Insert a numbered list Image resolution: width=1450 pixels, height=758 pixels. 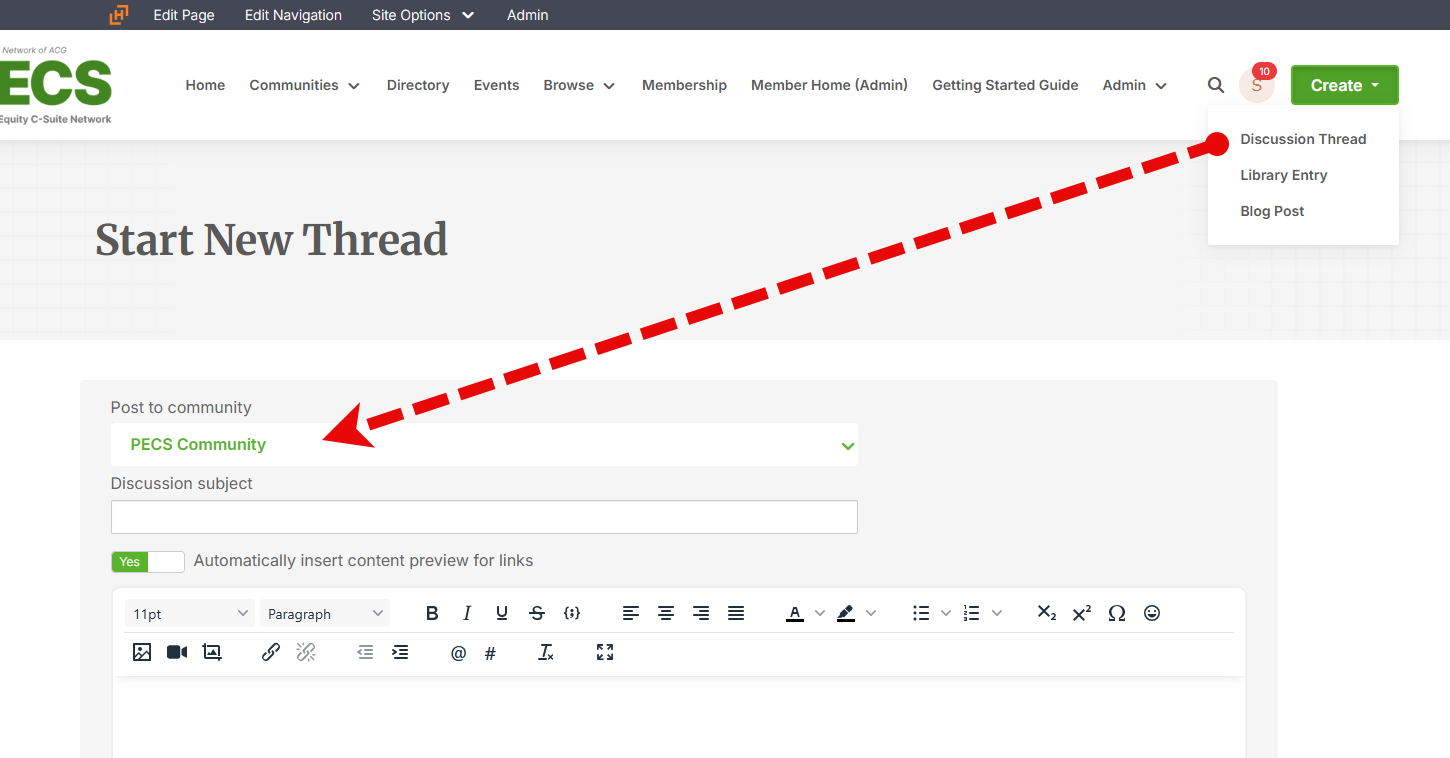coord(972,613)
